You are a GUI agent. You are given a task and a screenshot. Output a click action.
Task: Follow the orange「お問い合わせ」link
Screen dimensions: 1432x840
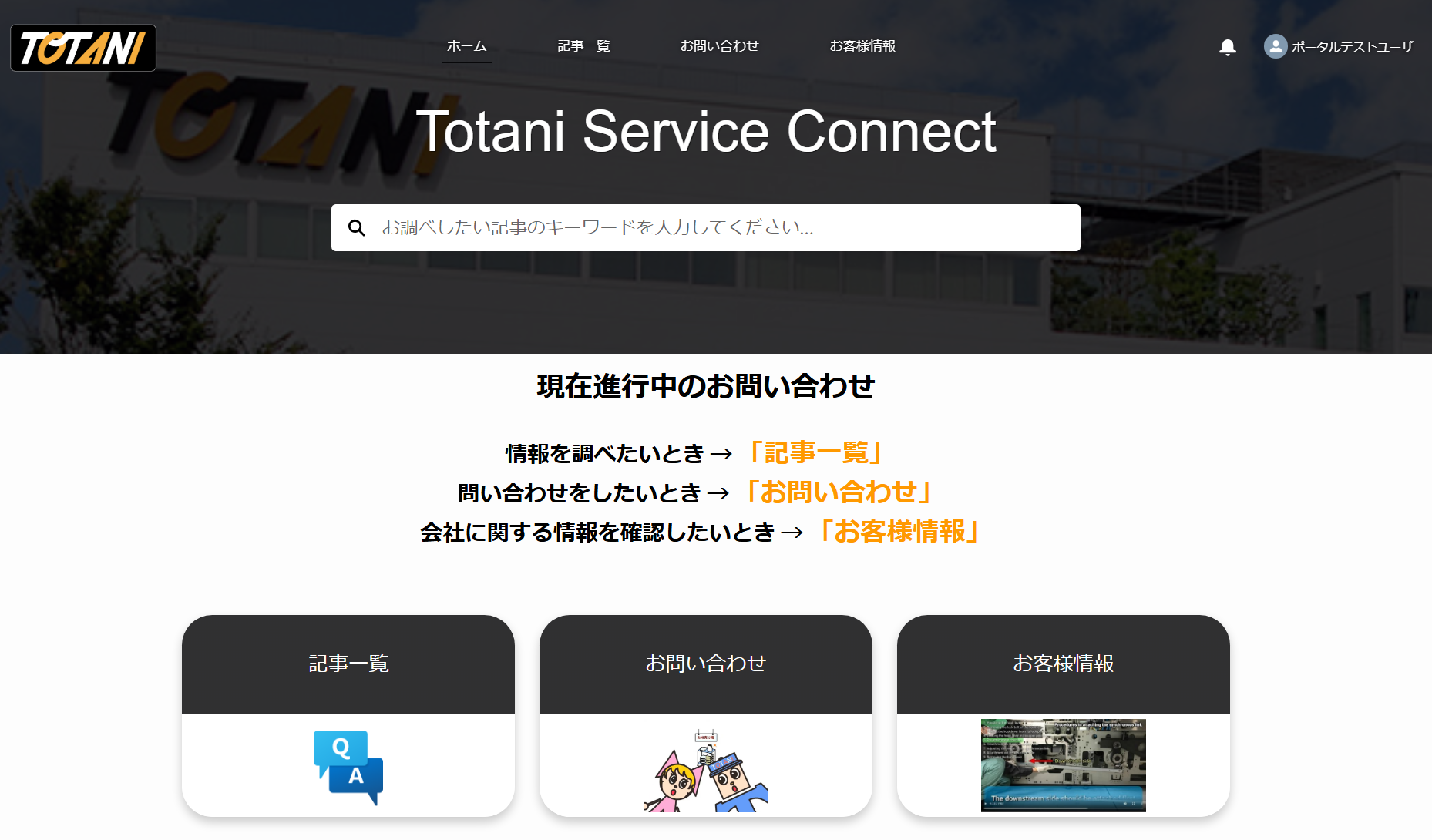click(x=839, y=492)
